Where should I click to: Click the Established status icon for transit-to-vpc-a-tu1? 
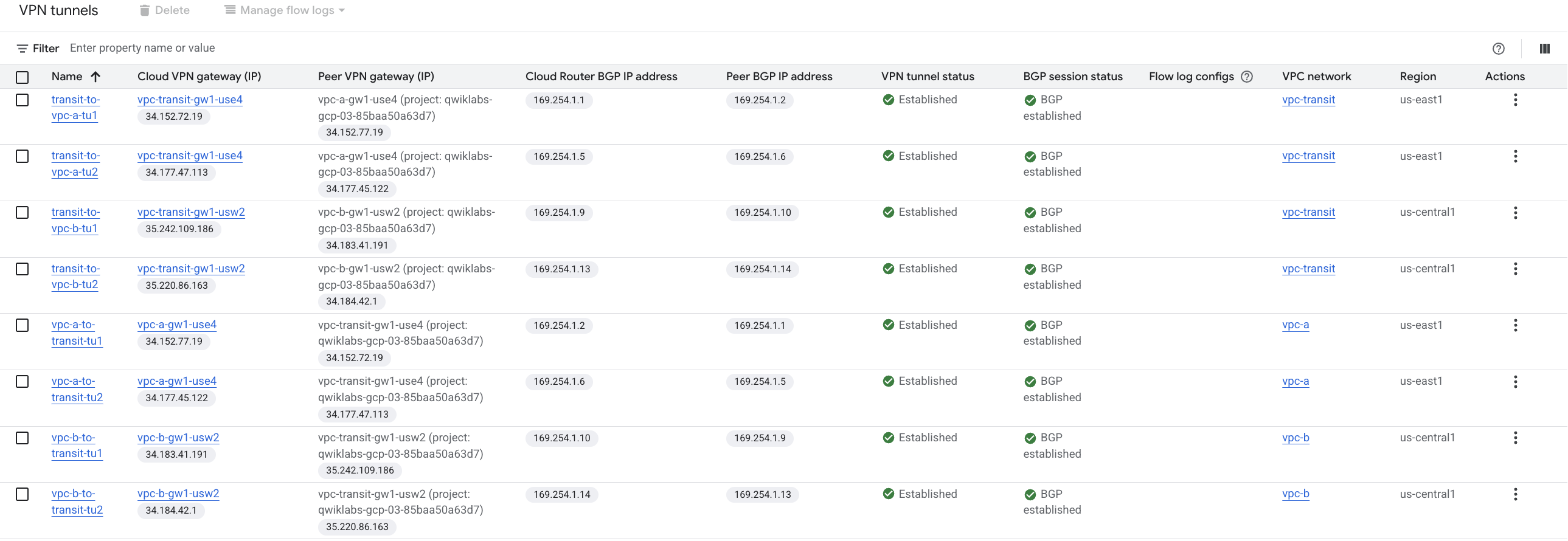[889, 99]
